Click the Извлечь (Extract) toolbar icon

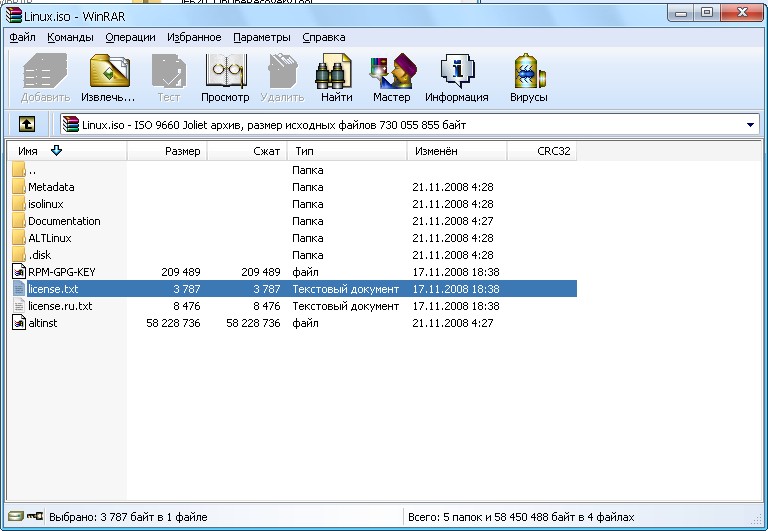[108, 78]
